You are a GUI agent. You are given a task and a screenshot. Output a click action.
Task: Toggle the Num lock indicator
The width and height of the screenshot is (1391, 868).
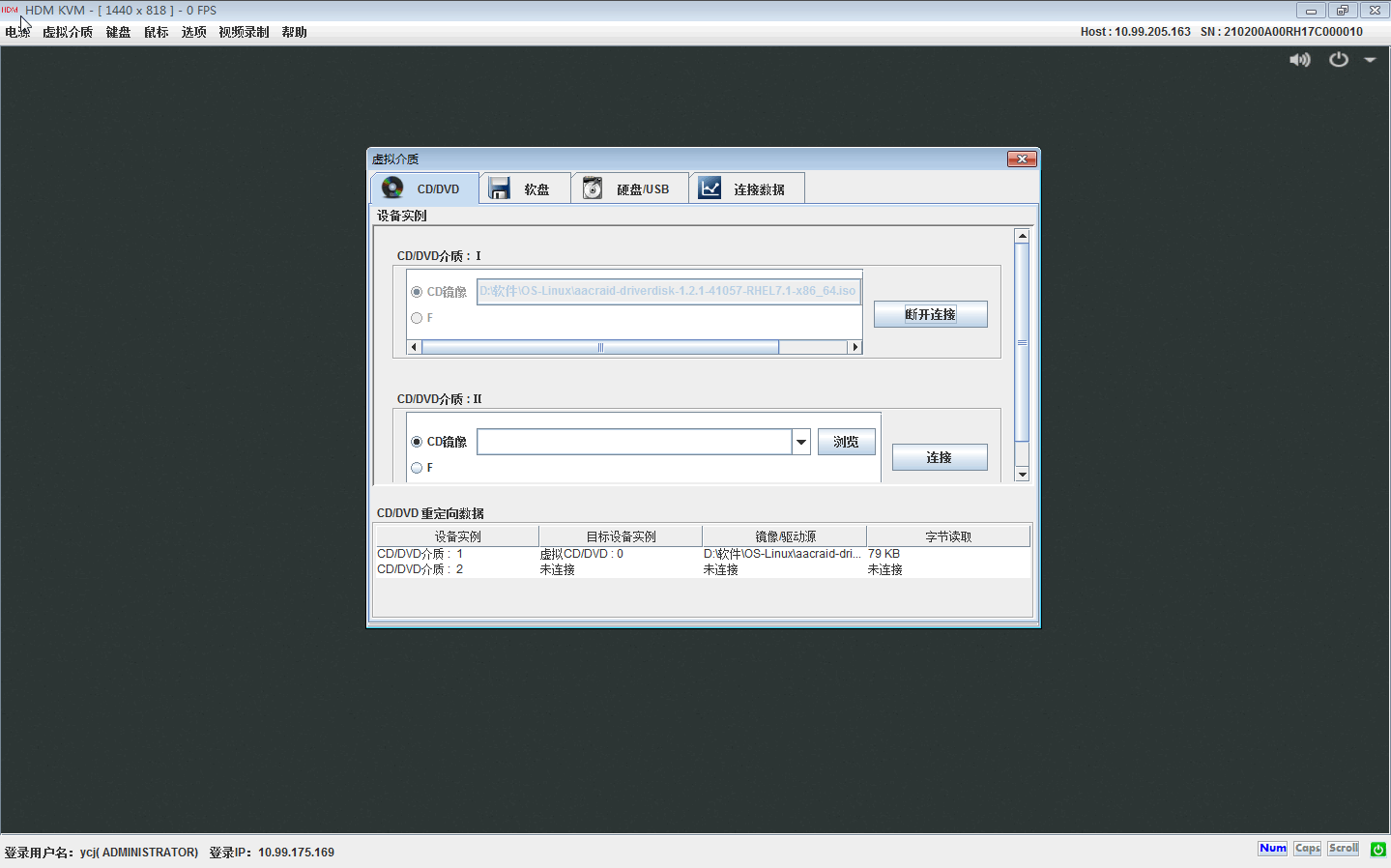tap(1272, 849)
